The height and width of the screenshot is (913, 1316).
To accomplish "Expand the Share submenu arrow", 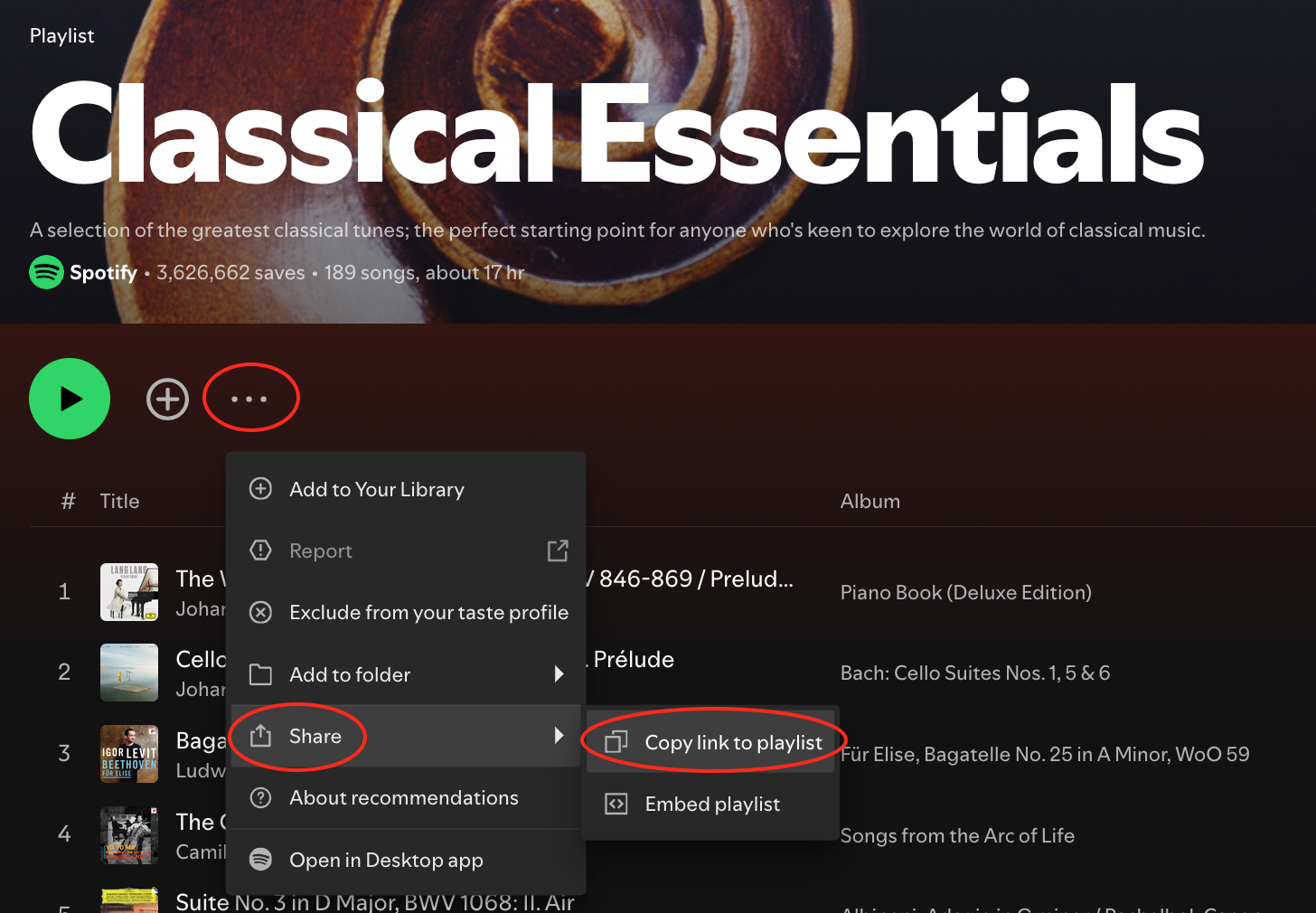I will 559,736.
